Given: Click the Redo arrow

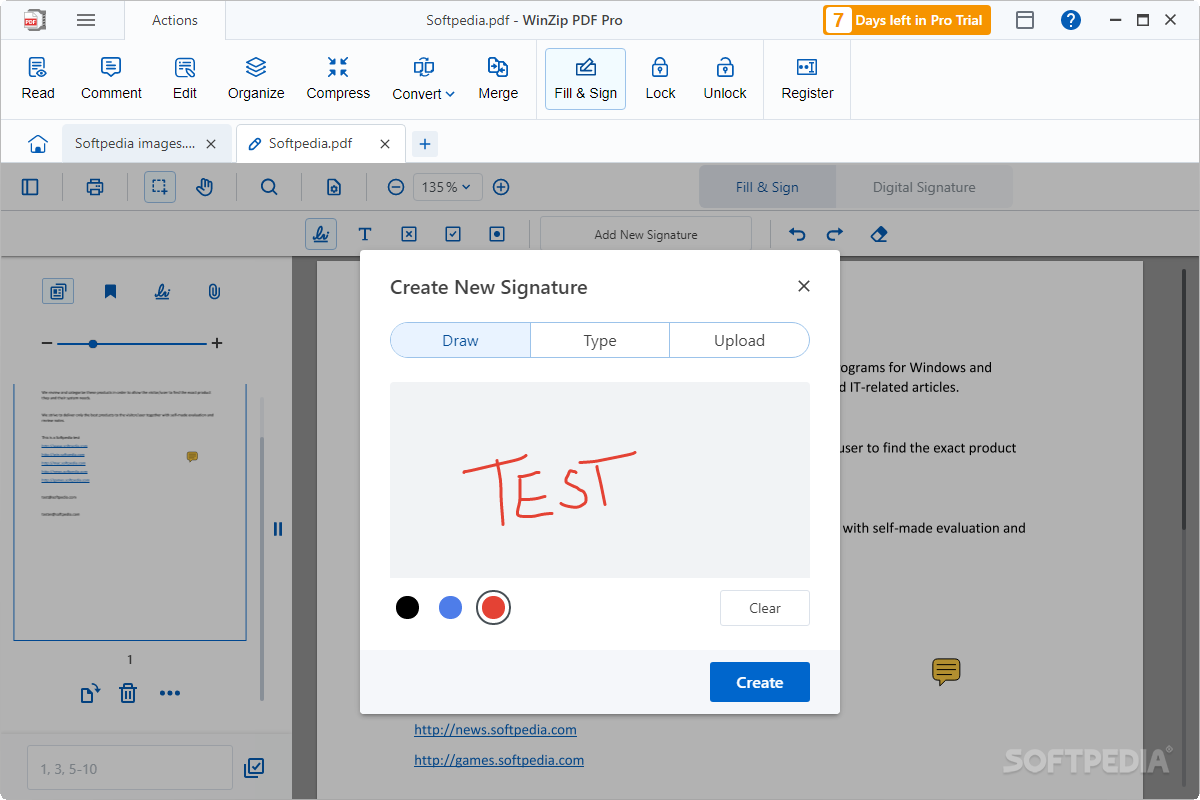Looking at the screenshot, I should pyautogui.click(x=835, y=234).
